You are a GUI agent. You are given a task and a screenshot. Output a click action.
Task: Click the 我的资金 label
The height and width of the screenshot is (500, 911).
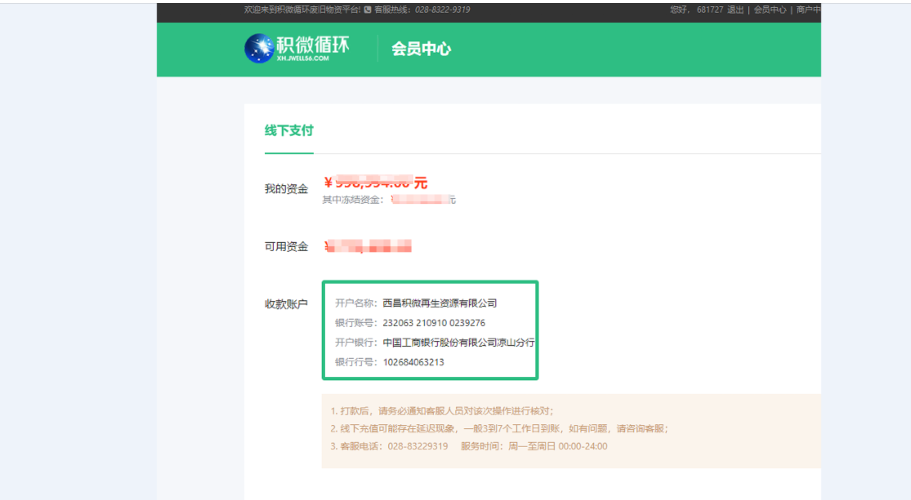[x=286, y=189]
